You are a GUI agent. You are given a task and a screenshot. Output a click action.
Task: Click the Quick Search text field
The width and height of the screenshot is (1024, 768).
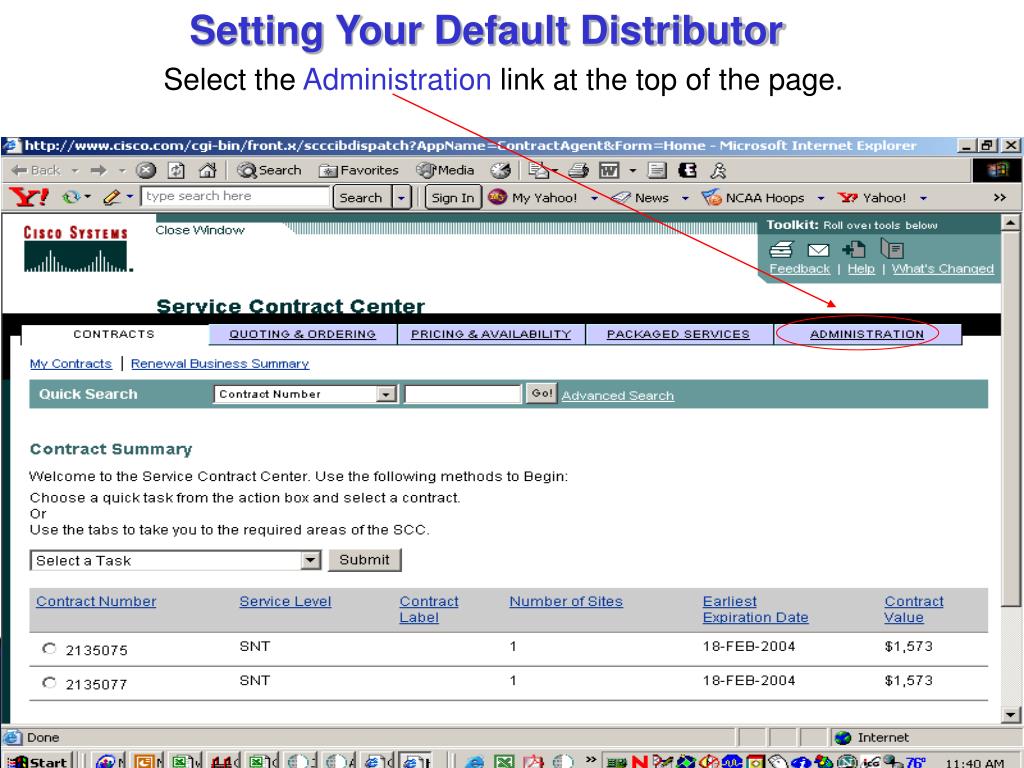462,394
